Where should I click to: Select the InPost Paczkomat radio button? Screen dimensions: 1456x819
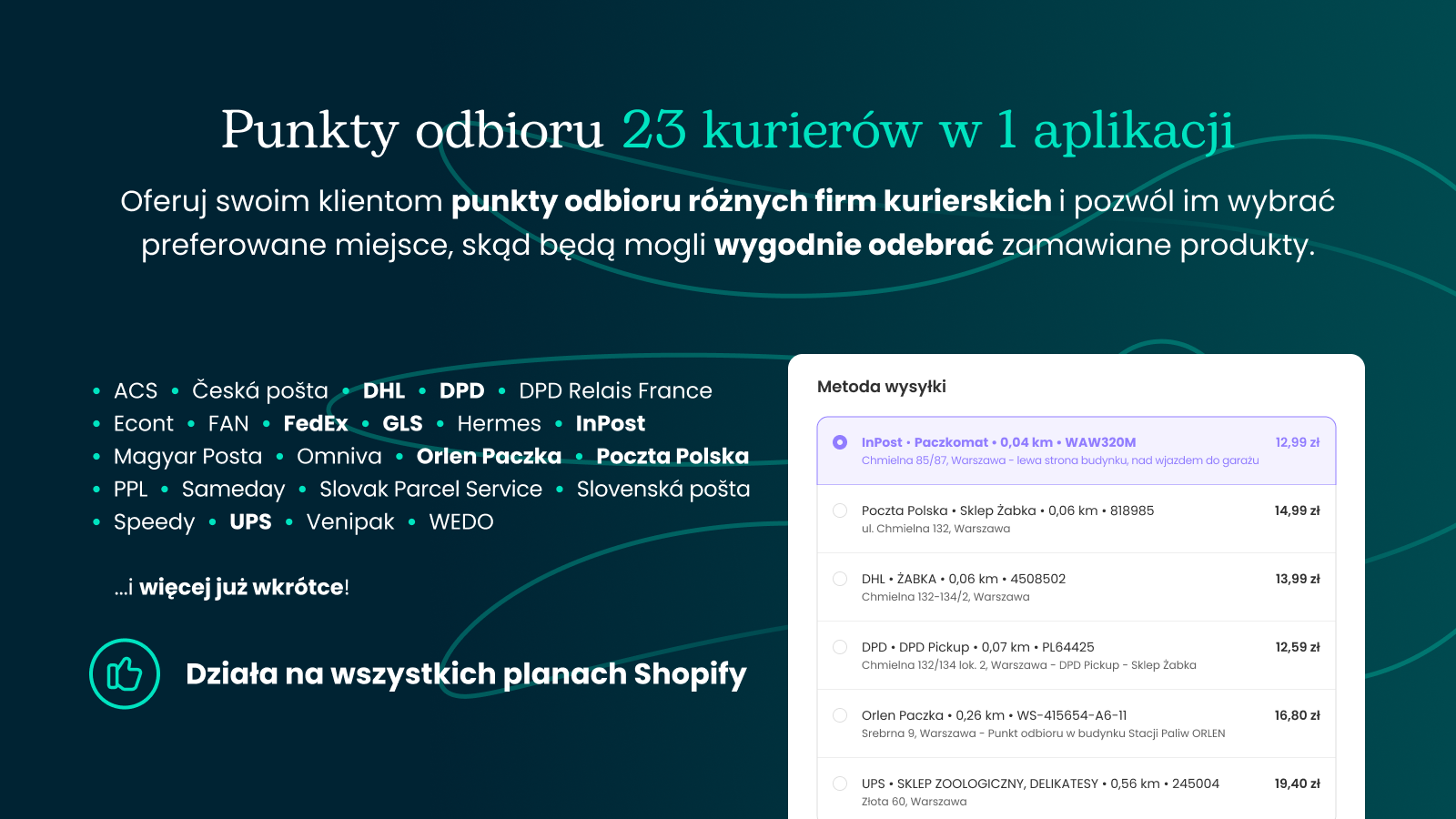[x=840, y=442]
